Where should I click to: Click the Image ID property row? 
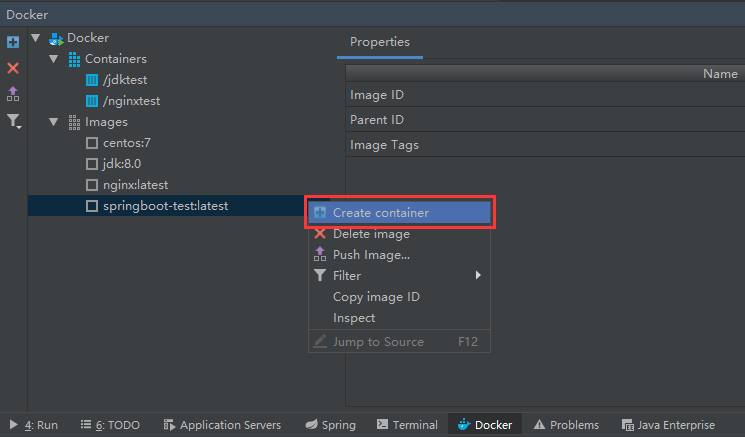(x=545, y=95)
